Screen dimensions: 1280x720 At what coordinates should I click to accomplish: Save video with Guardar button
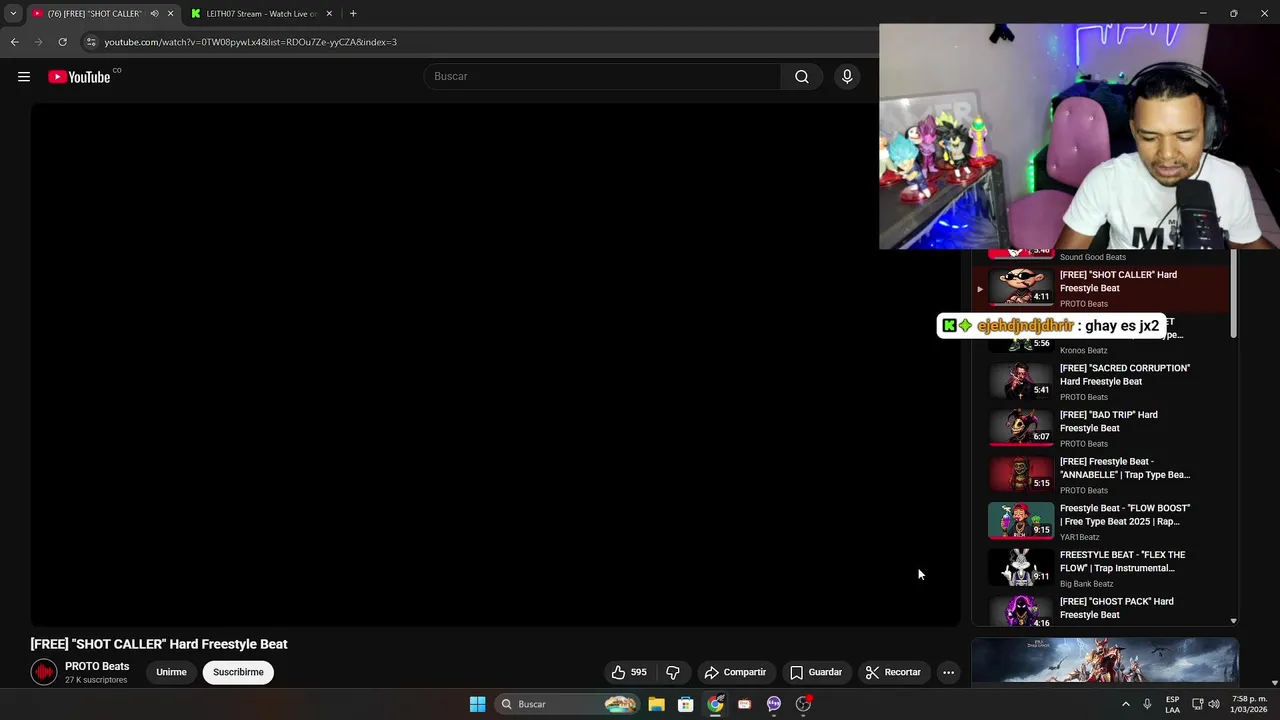tap(816, 672)
